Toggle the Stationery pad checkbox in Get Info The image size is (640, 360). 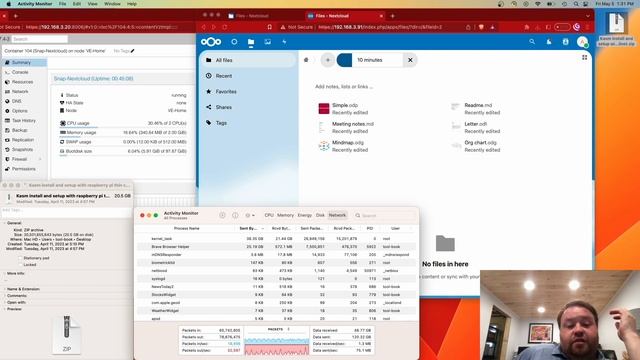(x=20, y=258)
